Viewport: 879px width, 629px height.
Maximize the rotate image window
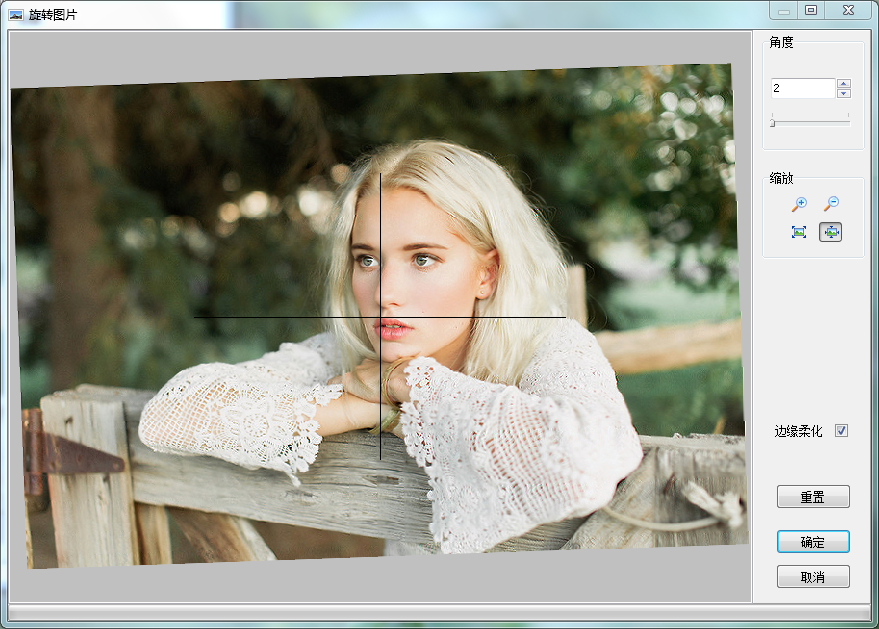(x=811, y=11)
